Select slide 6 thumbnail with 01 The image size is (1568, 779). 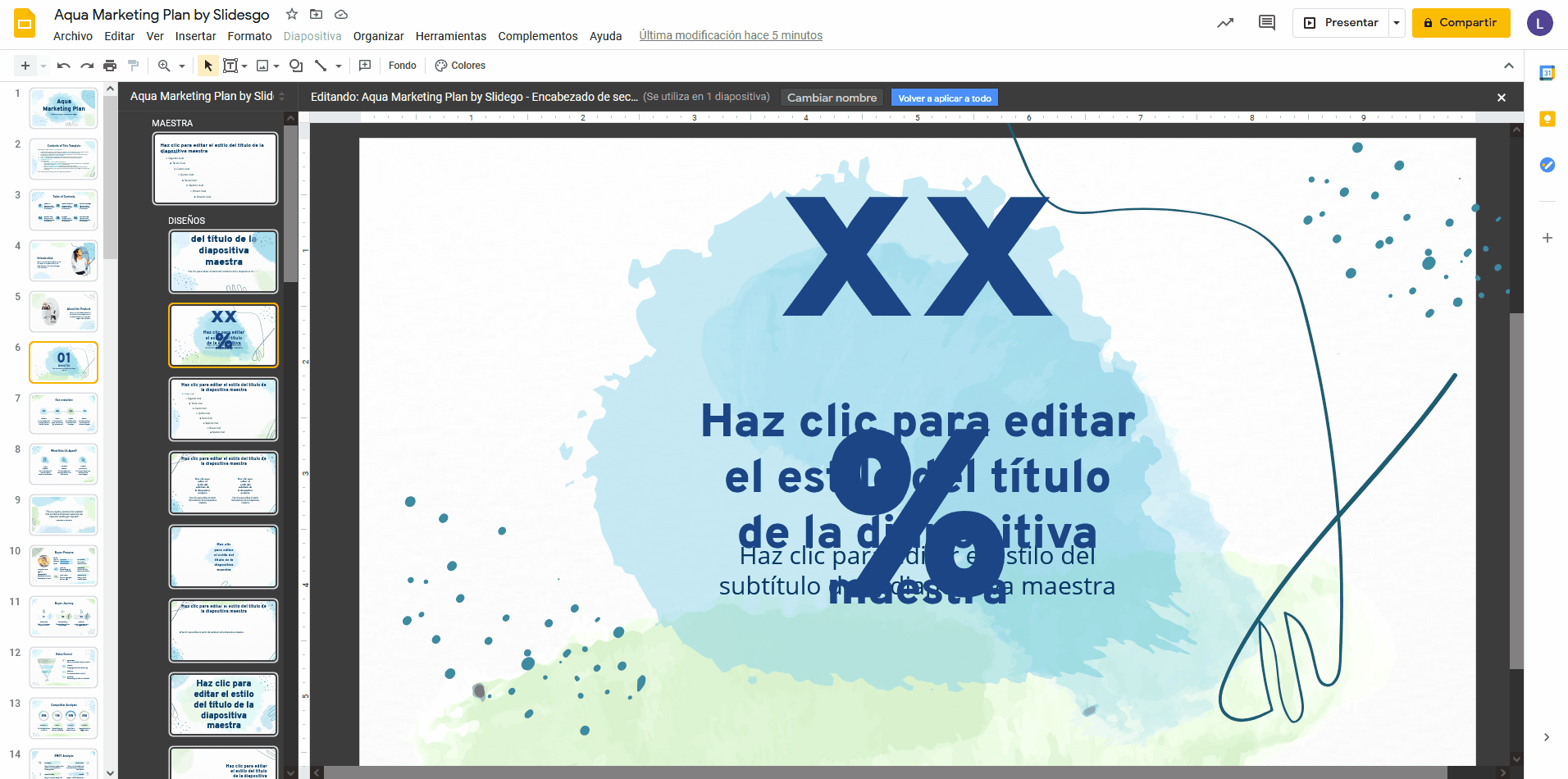point(64,362)
